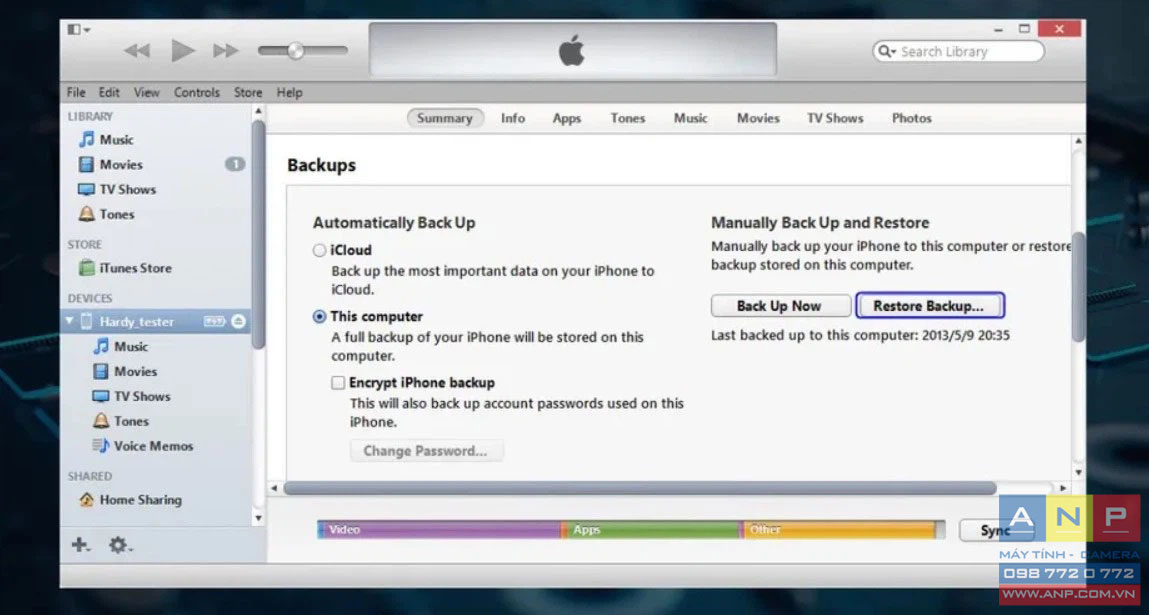Open the Edit menu
Viewport: 1149px width, 615px height.
(109, 92)
